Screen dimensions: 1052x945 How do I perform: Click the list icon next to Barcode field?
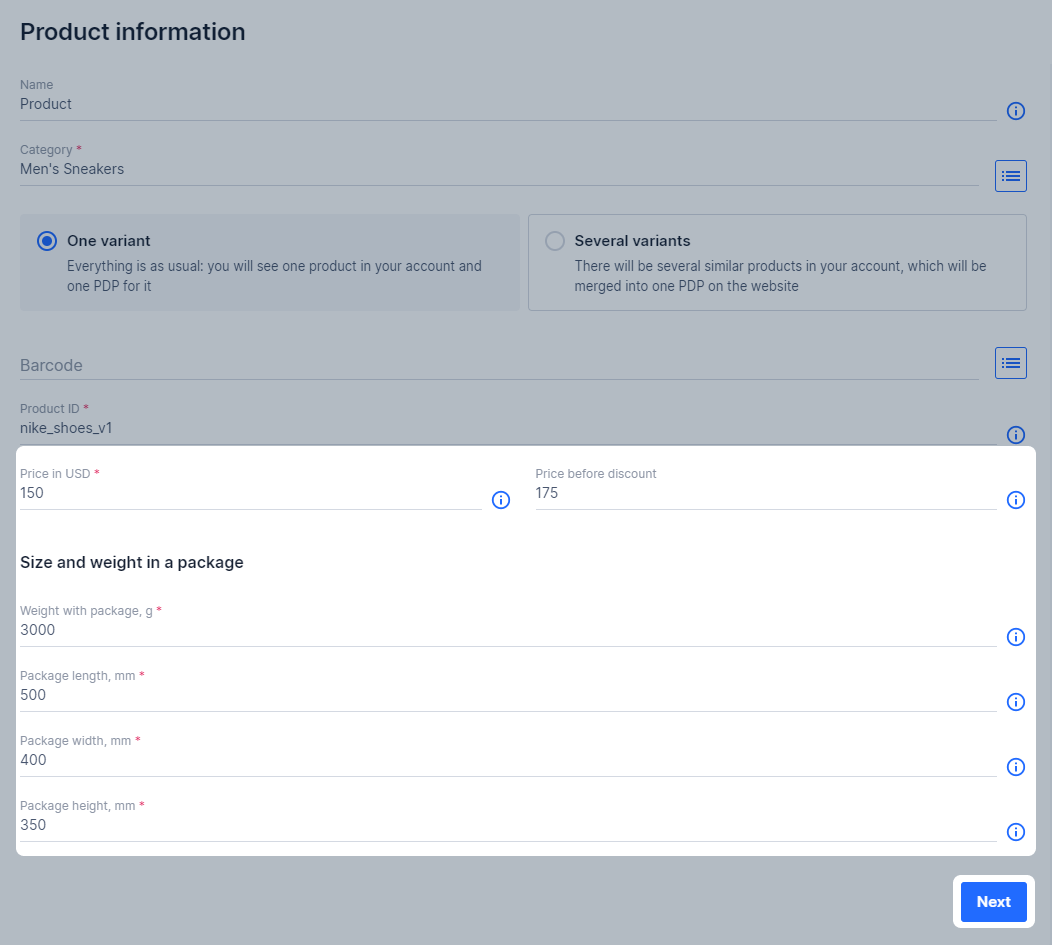point(1010,363)
